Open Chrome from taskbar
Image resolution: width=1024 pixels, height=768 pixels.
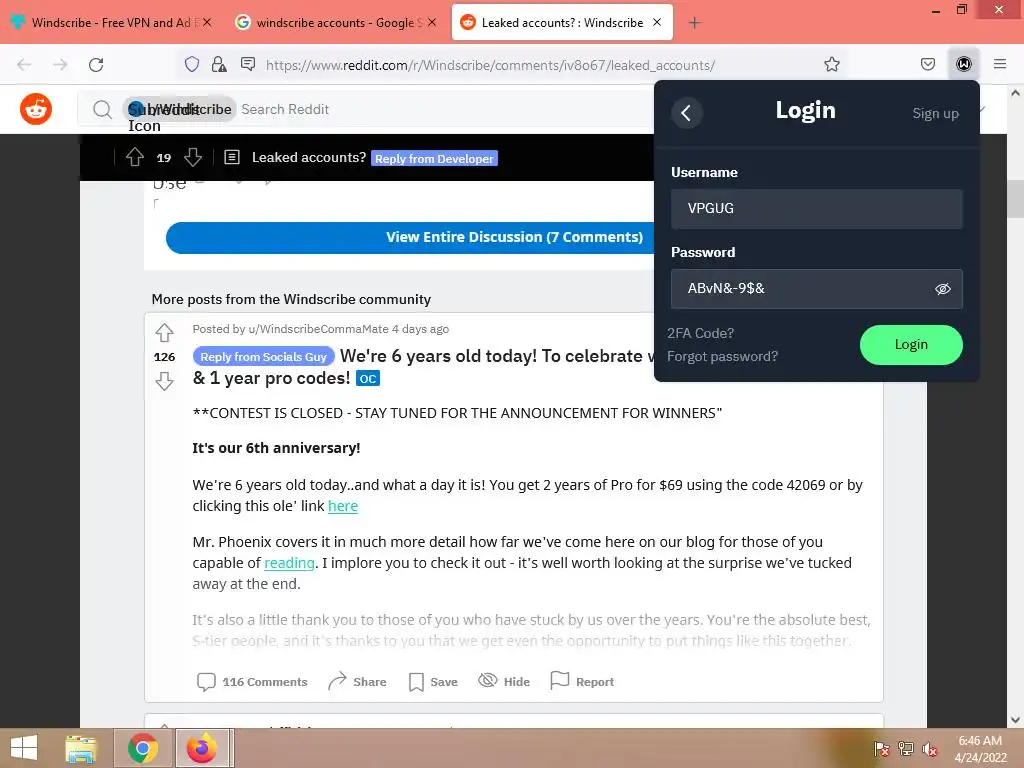click(142, 748)
